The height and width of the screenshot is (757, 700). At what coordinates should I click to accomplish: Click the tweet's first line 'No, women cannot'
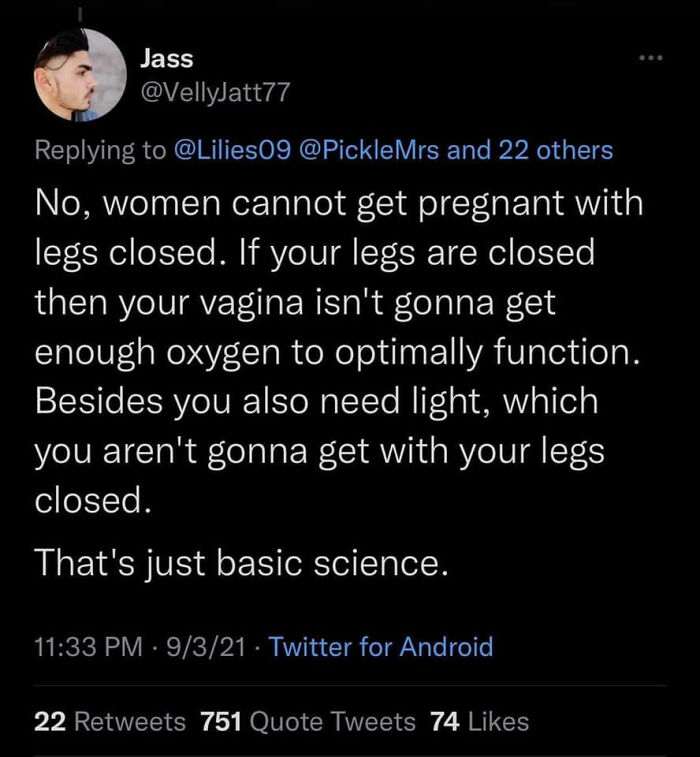[191, 203]
